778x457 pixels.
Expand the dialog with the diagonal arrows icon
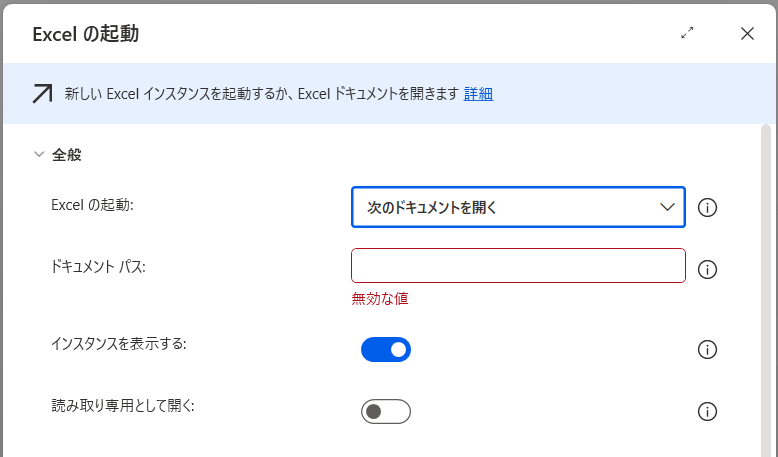coord(687,33)
